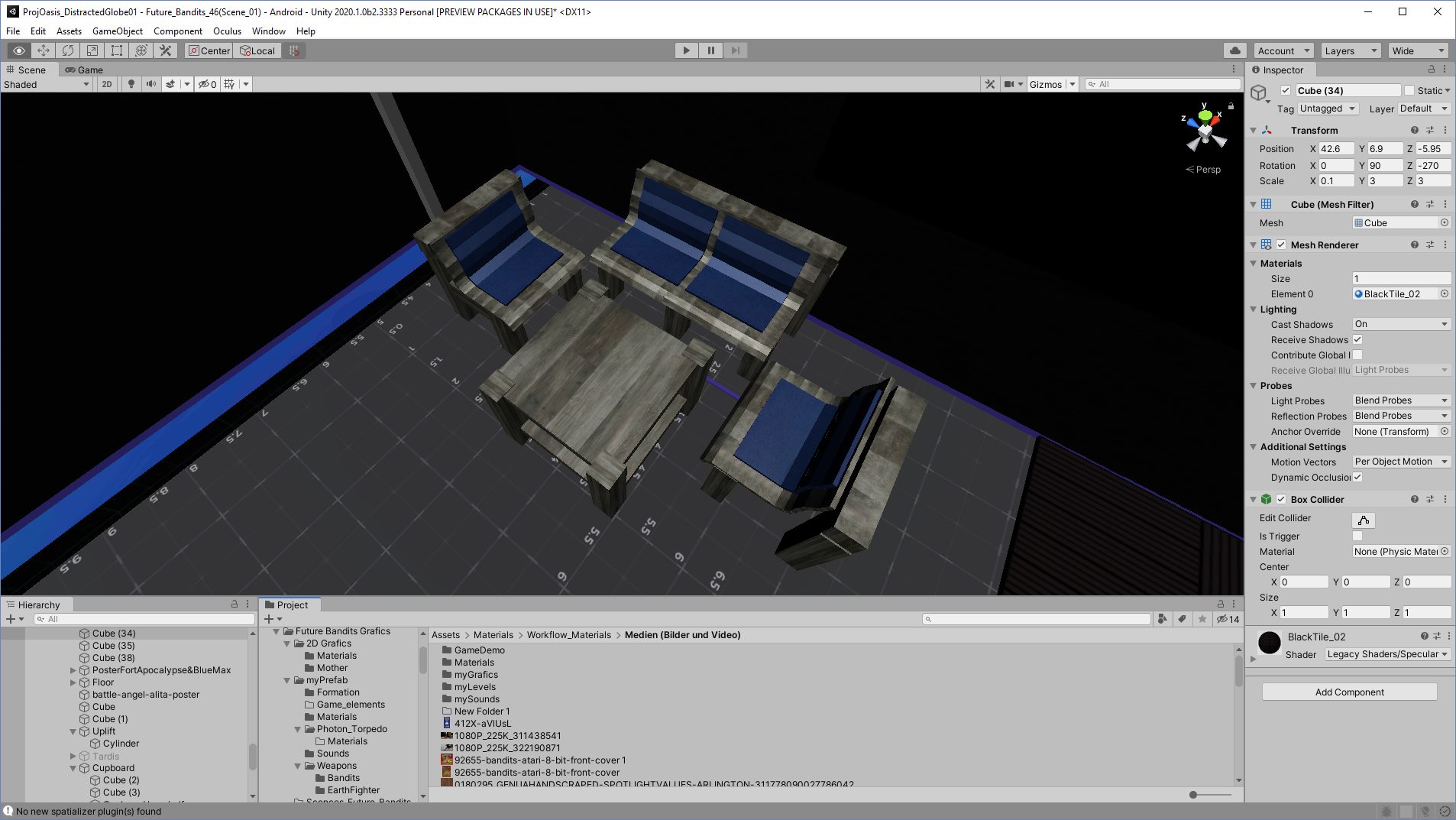The width and height of the screenshot is (1456, 820).
Task: Select the View (eye) tool
Action: (19, 50)
